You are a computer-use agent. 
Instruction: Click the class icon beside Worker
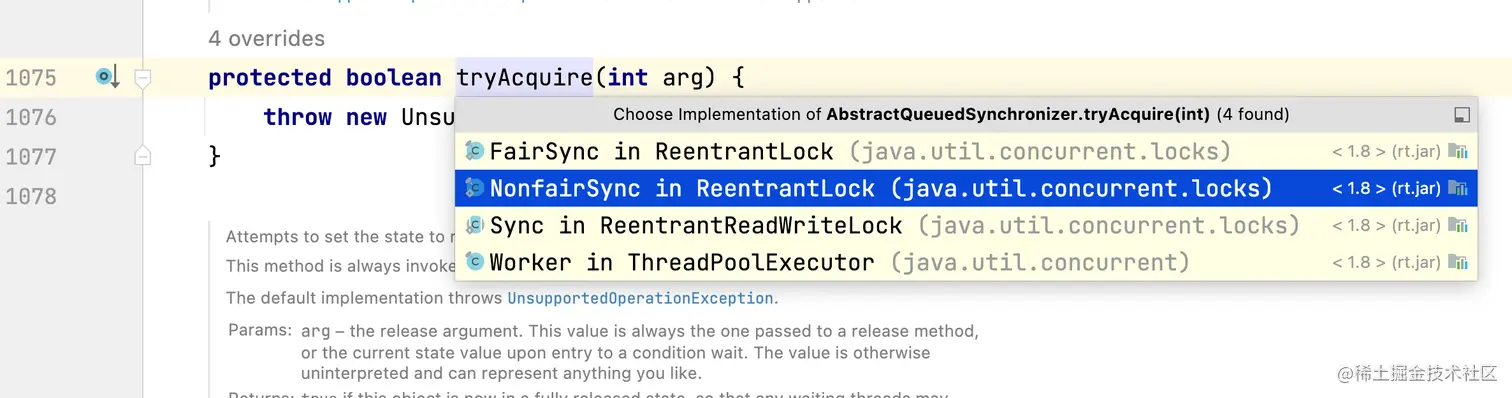475,263
